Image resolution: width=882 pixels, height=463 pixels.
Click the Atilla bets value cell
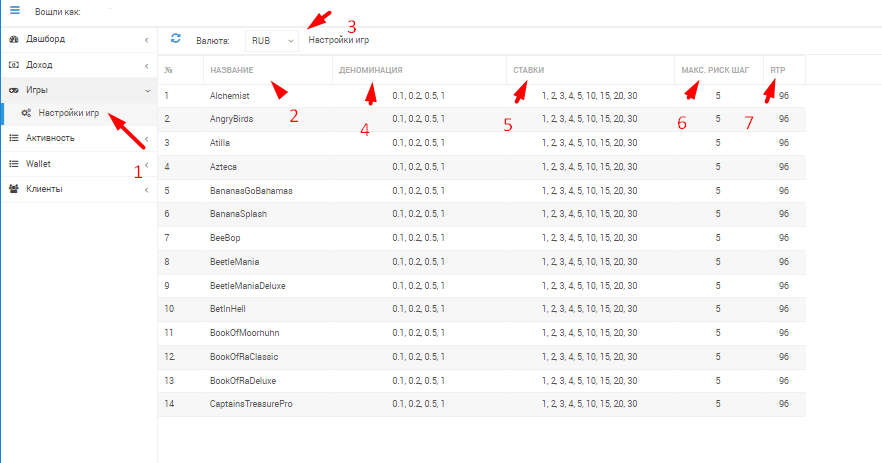tap(590, 143)
